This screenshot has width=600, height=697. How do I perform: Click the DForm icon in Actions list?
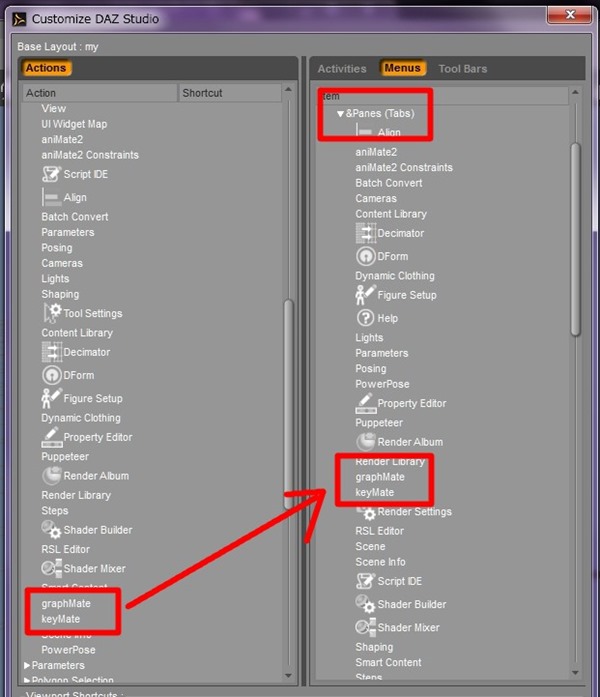pyautogui.click(x=52, y=375)
